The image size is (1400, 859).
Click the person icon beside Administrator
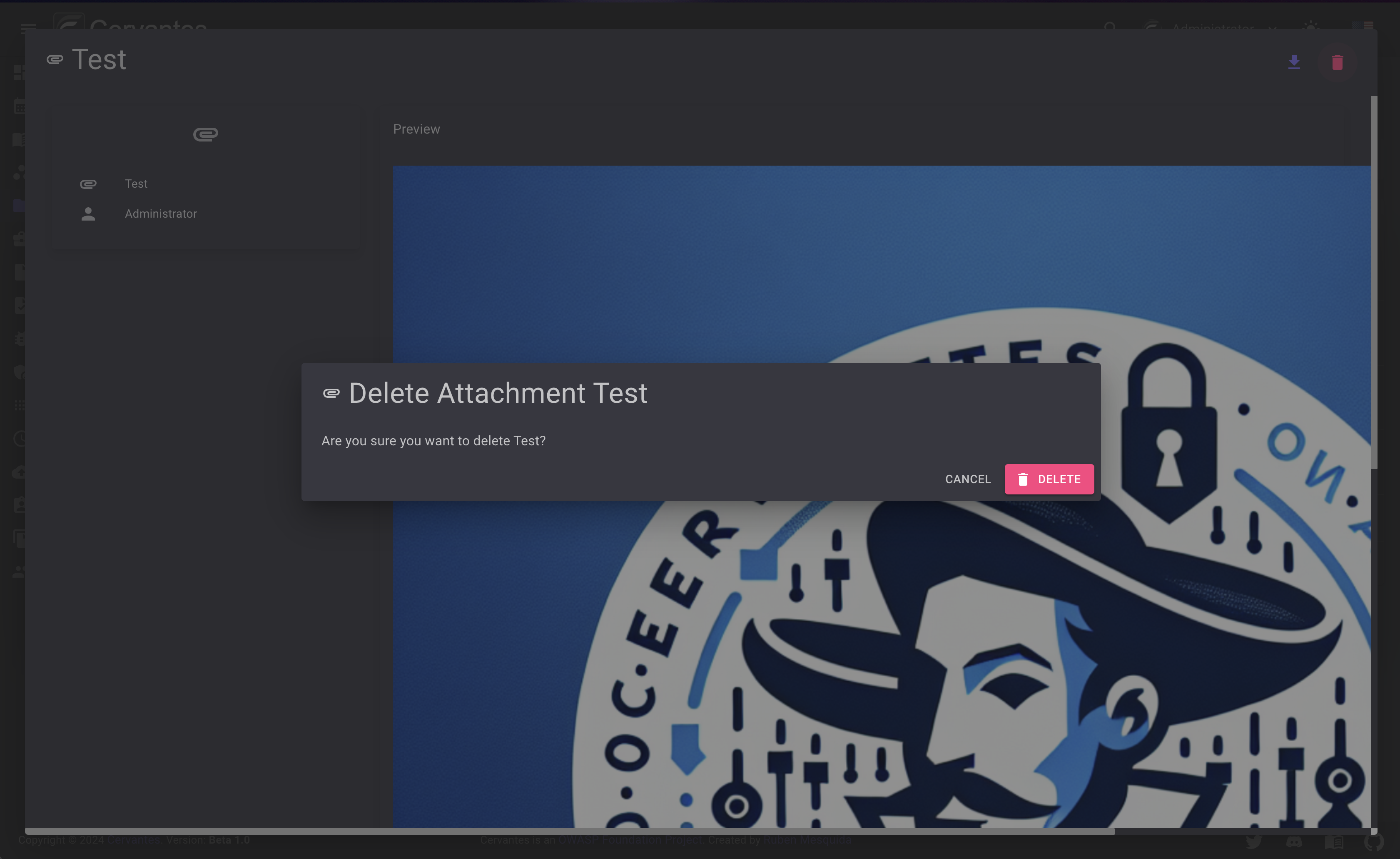tap(88, 214)
